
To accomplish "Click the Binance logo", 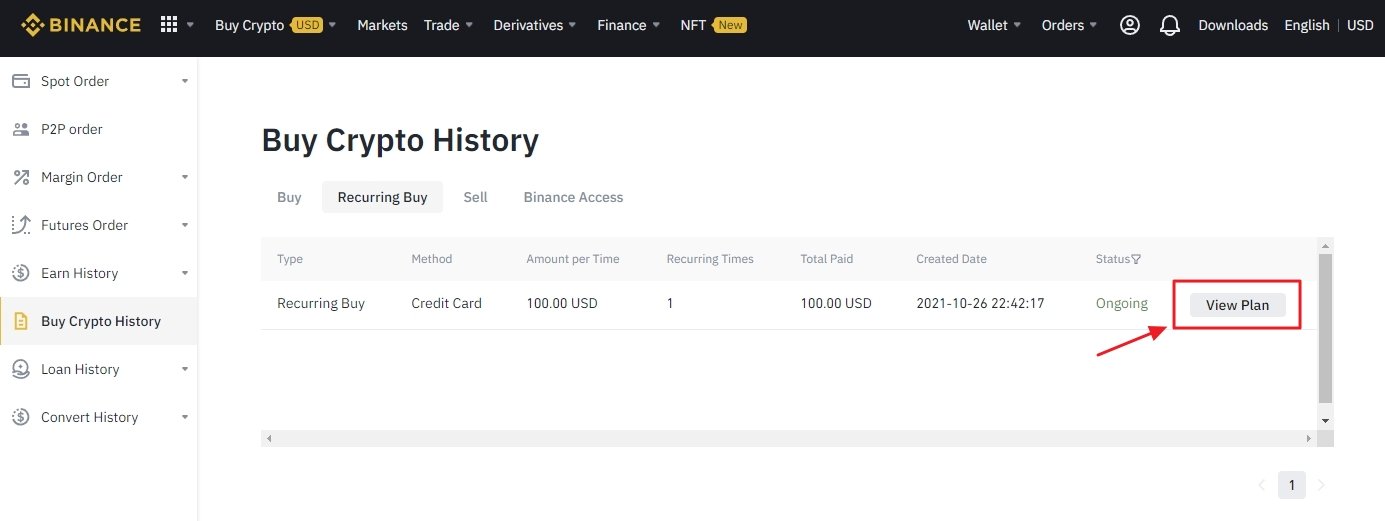I will tap(81, 25).
